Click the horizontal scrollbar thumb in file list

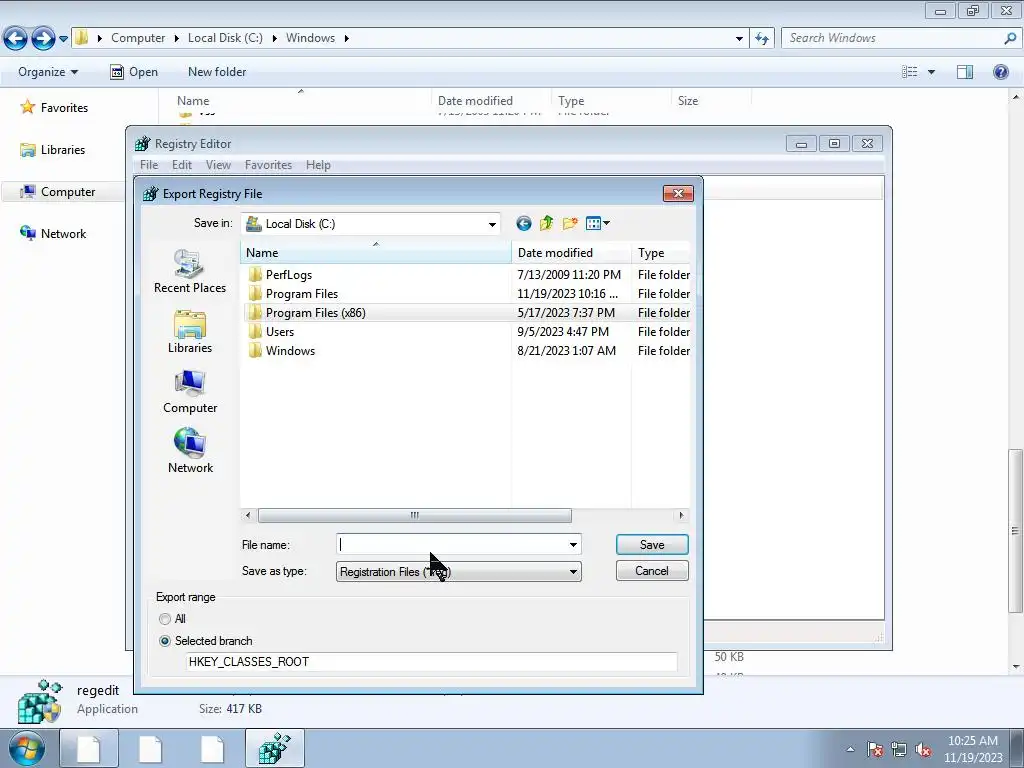point(415,516)
